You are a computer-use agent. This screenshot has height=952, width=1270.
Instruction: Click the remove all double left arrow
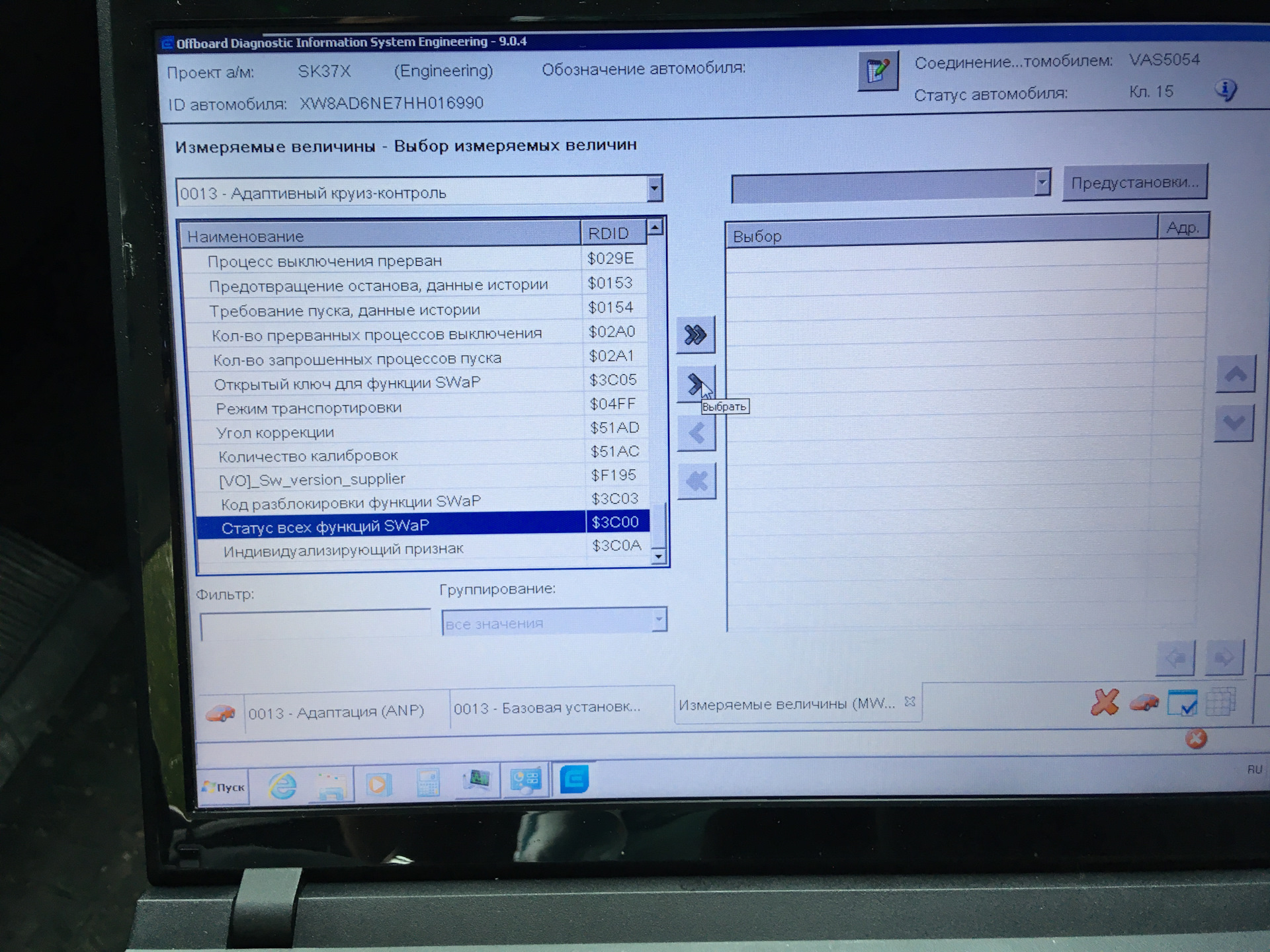pos(697,481)
